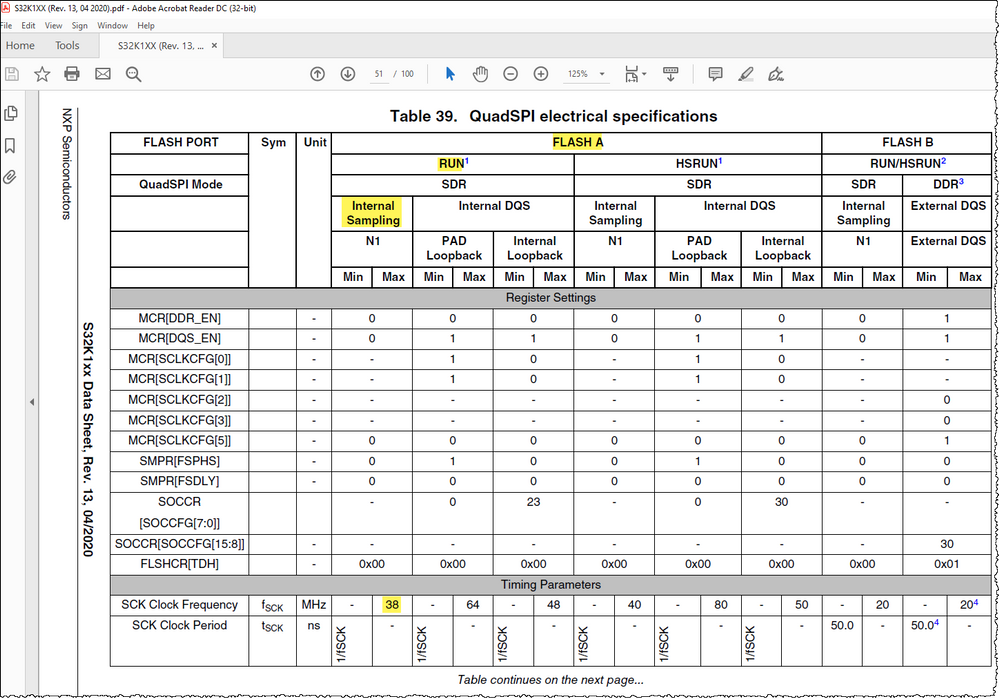Go to previous page with up arrow
This screenshot has height=699, width=999.
pyautogui.click(x=317, y=74)
